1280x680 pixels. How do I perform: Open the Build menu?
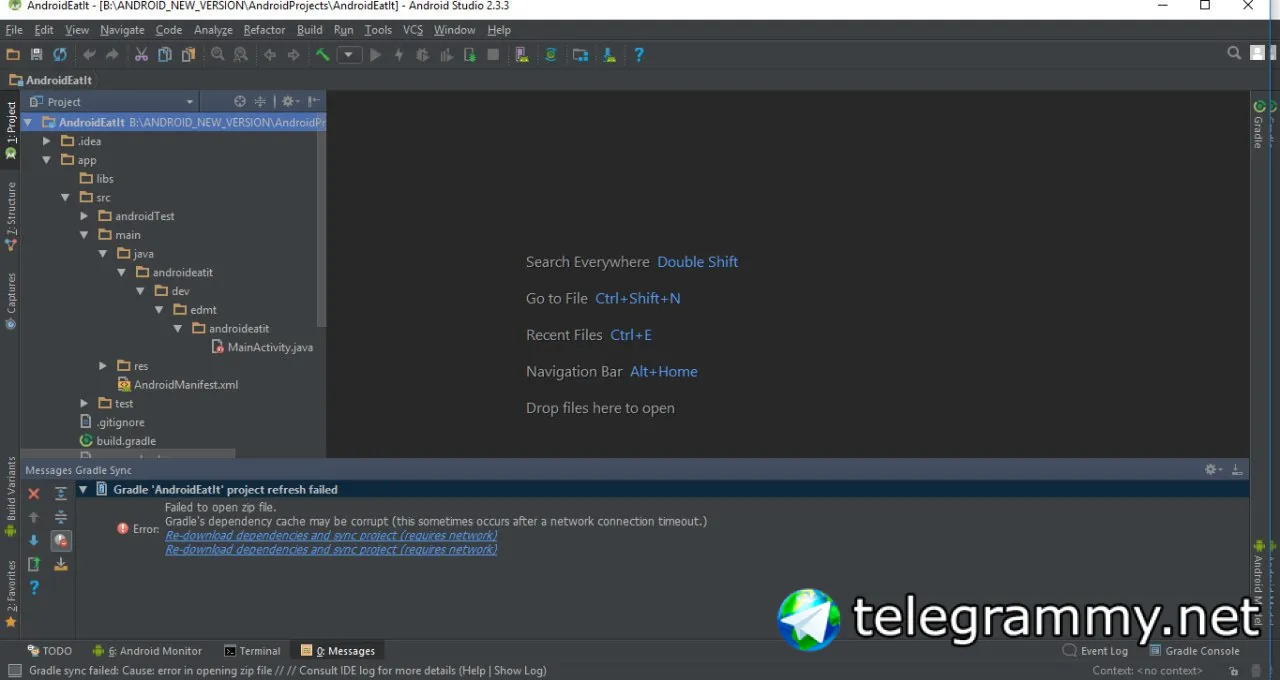click(x=310, y=30)
